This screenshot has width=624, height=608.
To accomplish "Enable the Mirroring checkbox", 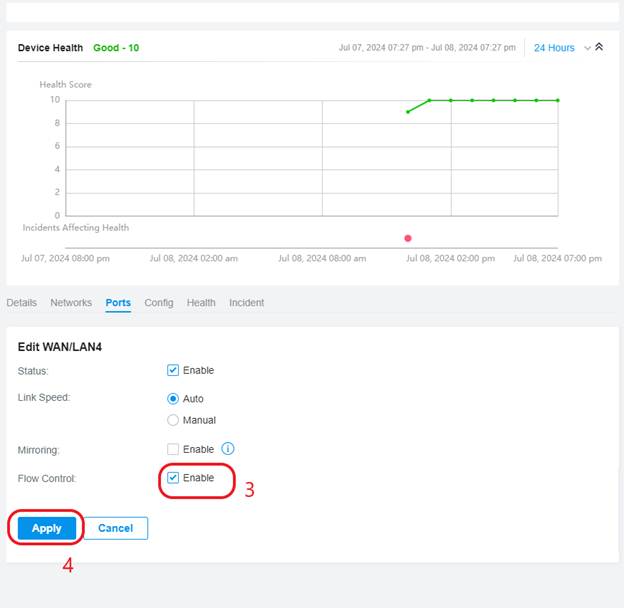I will [x=173, y=449].
